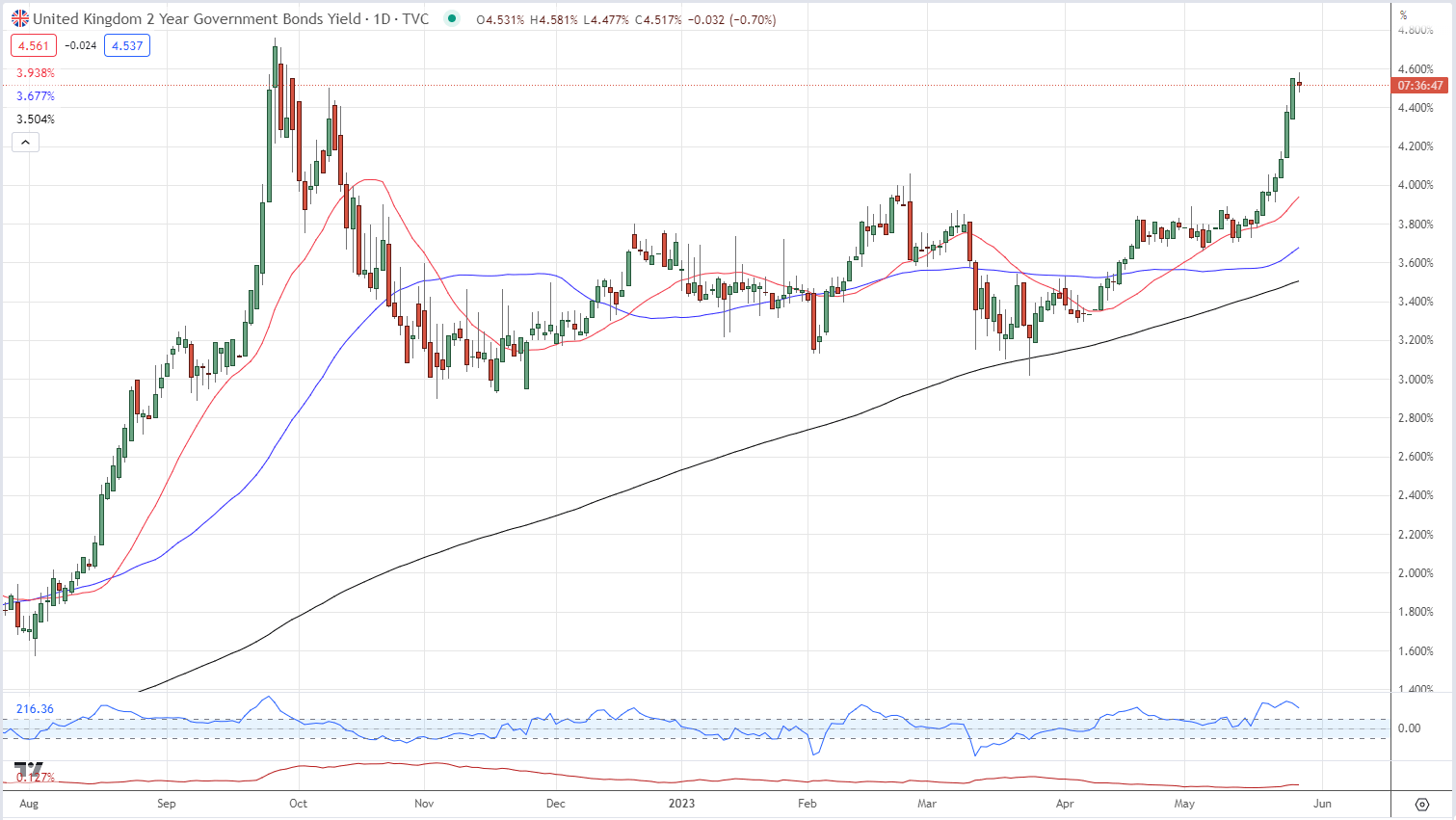This screenshot has height=820, width=1456.
Task: Click the 2.000% price axis label
Action: pyautogui.click(x=1416, y=573)
